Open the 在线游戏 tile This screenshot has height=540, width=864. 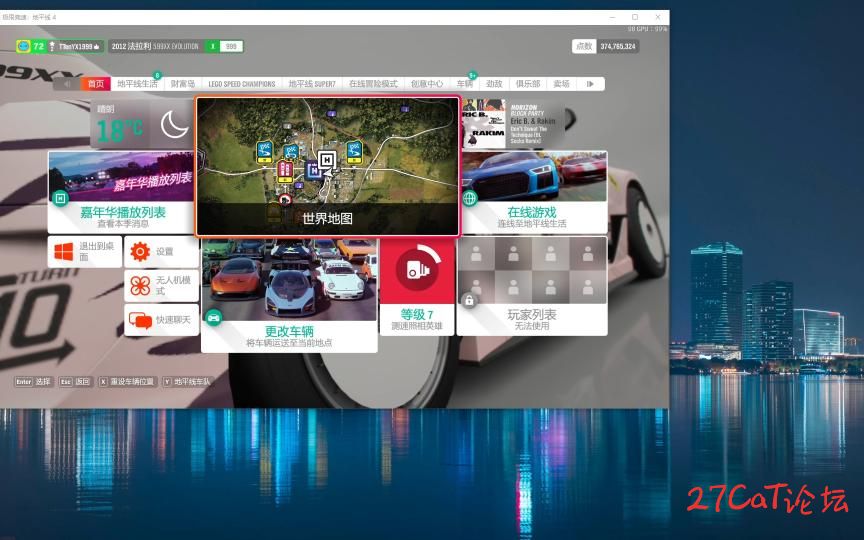(534, 192)
